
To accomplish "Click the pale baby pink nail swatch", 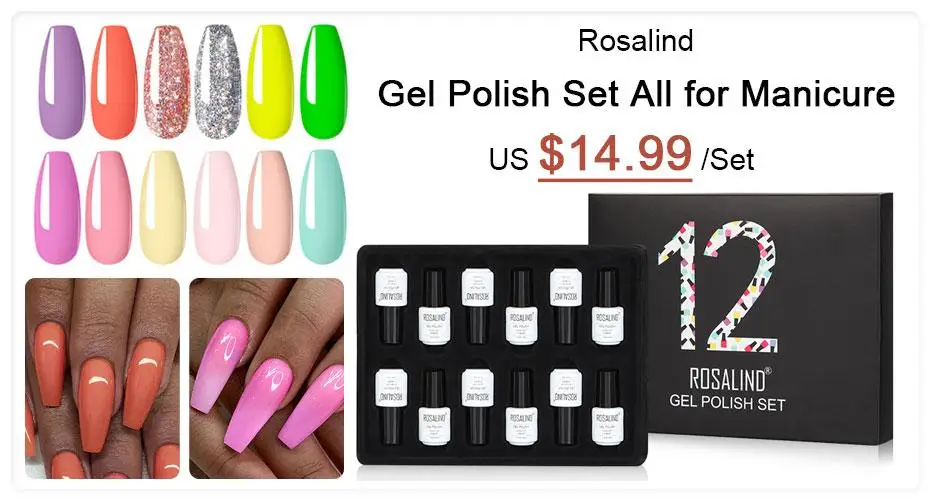I will pos(217,207).
